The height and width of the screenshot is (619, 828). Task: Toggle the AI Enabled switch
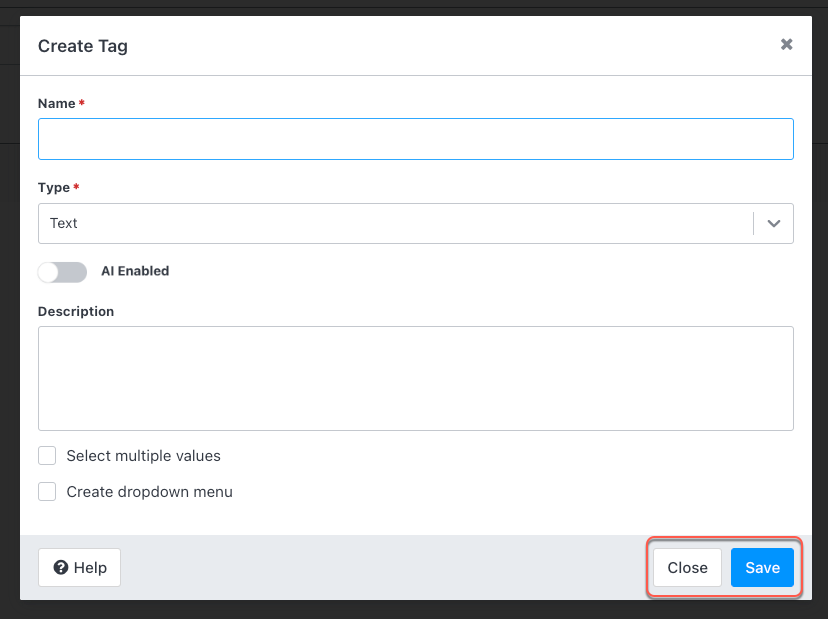pyautogui.click(x=62, y=272)
